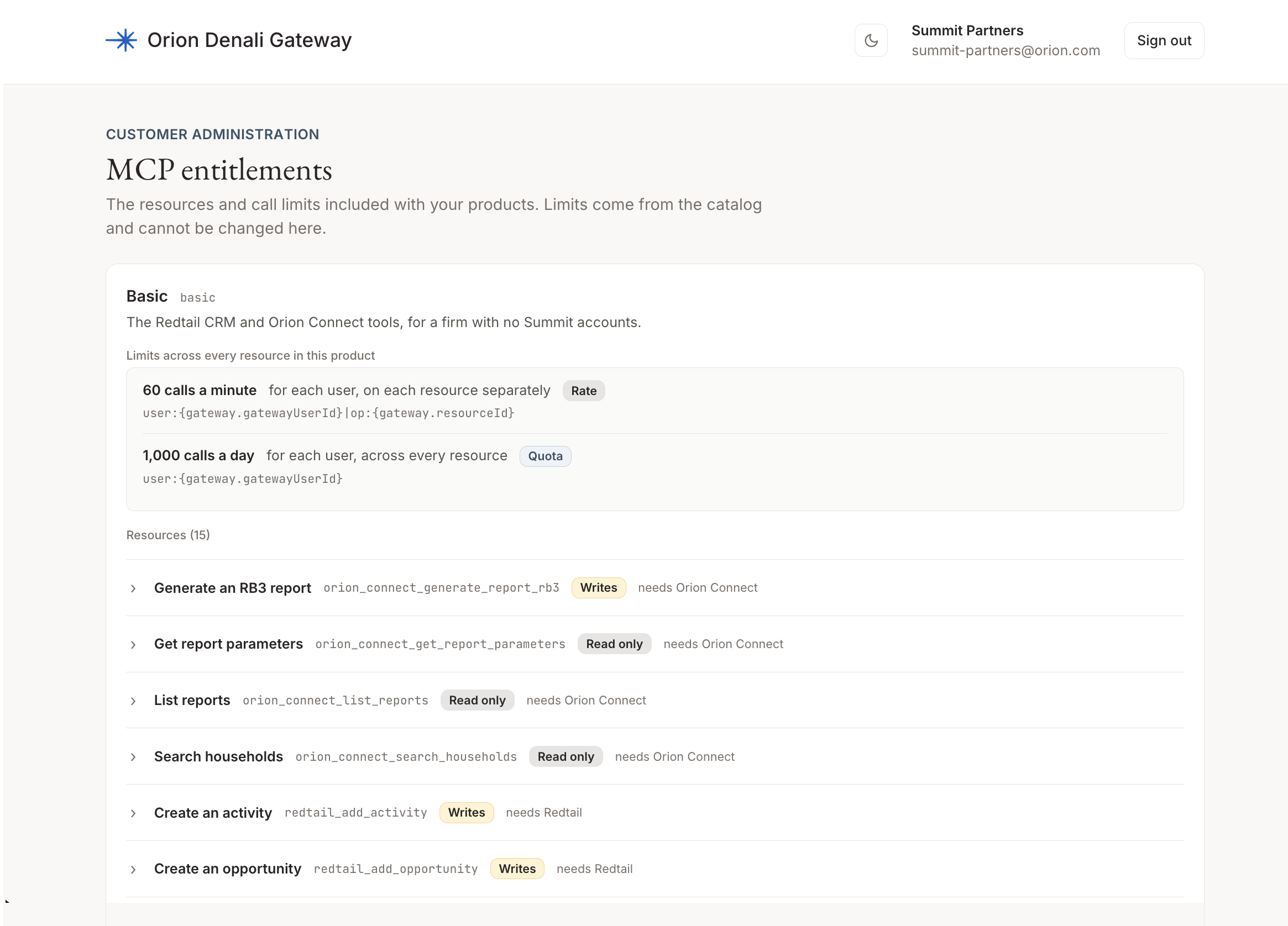This screenshot has width=1288, height=926.
Task: Select the text "orion_connect_search_households"
Action: pyautogui.click(x=406, y=756)
